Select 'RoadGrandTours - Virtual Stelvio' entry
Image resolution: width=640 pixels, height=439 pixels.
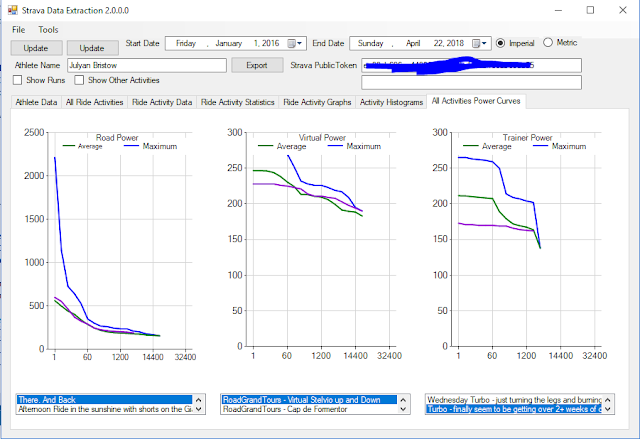click(x=309, y=400)
